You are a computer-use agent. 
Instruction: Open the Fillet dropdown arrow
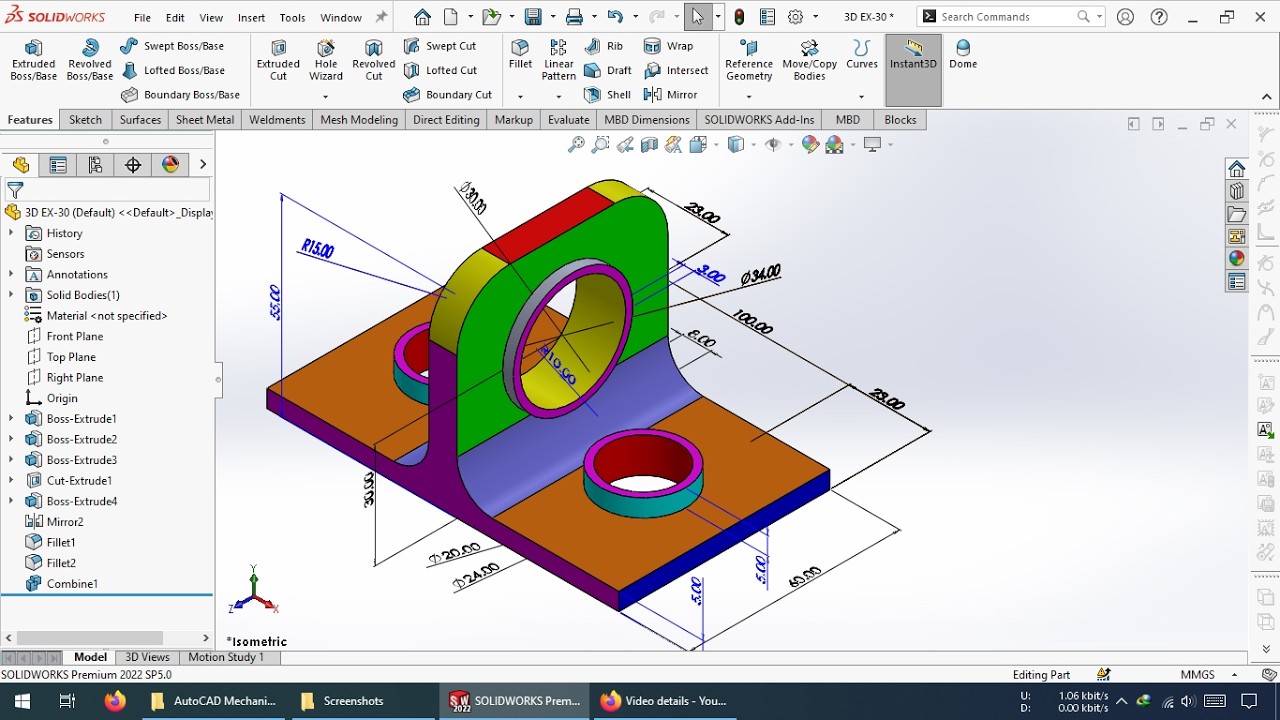coord(520,97)
